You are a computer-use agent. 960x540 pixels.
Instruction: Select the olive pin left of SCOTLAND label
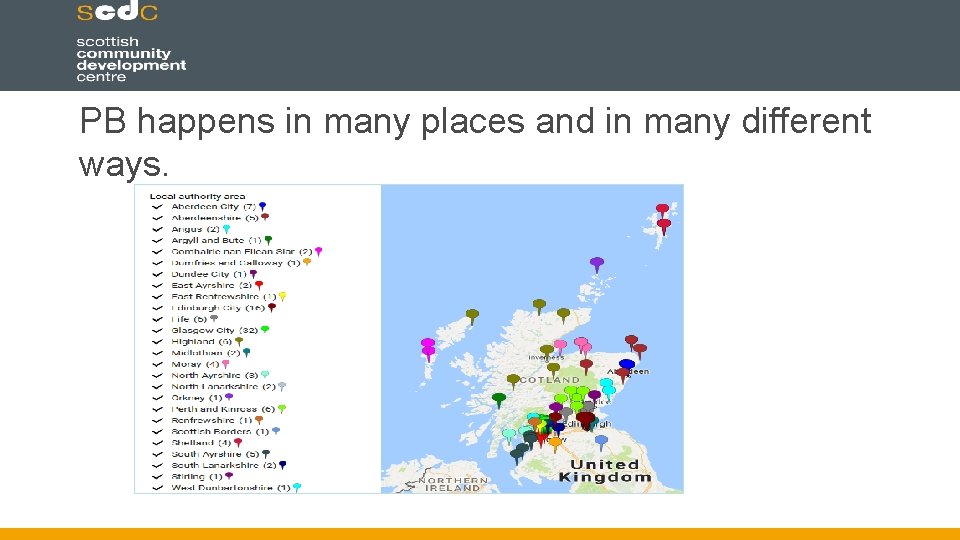tap(513, 381)
